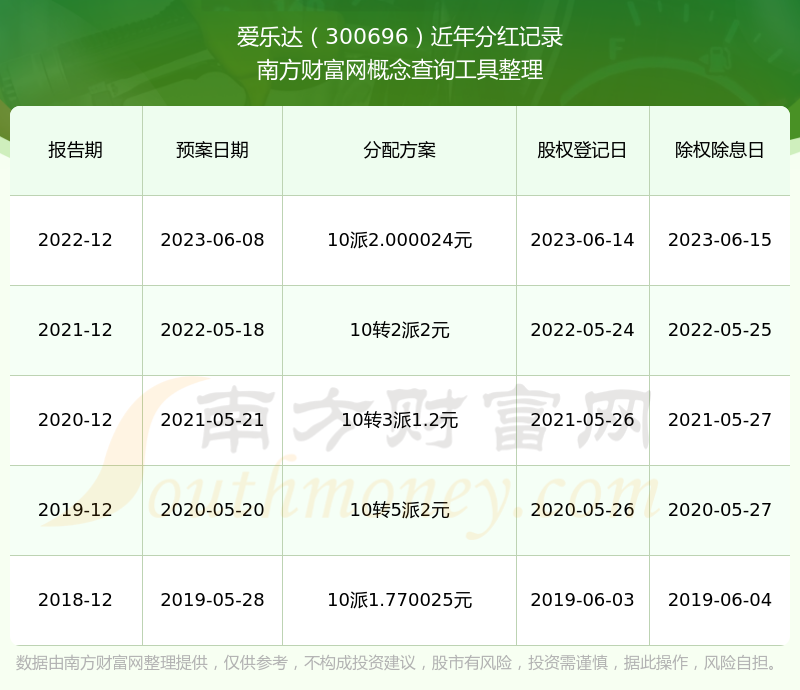Click the 报告期 column header
The height and width of the screenshot is (690, 800).
[76, 150]
